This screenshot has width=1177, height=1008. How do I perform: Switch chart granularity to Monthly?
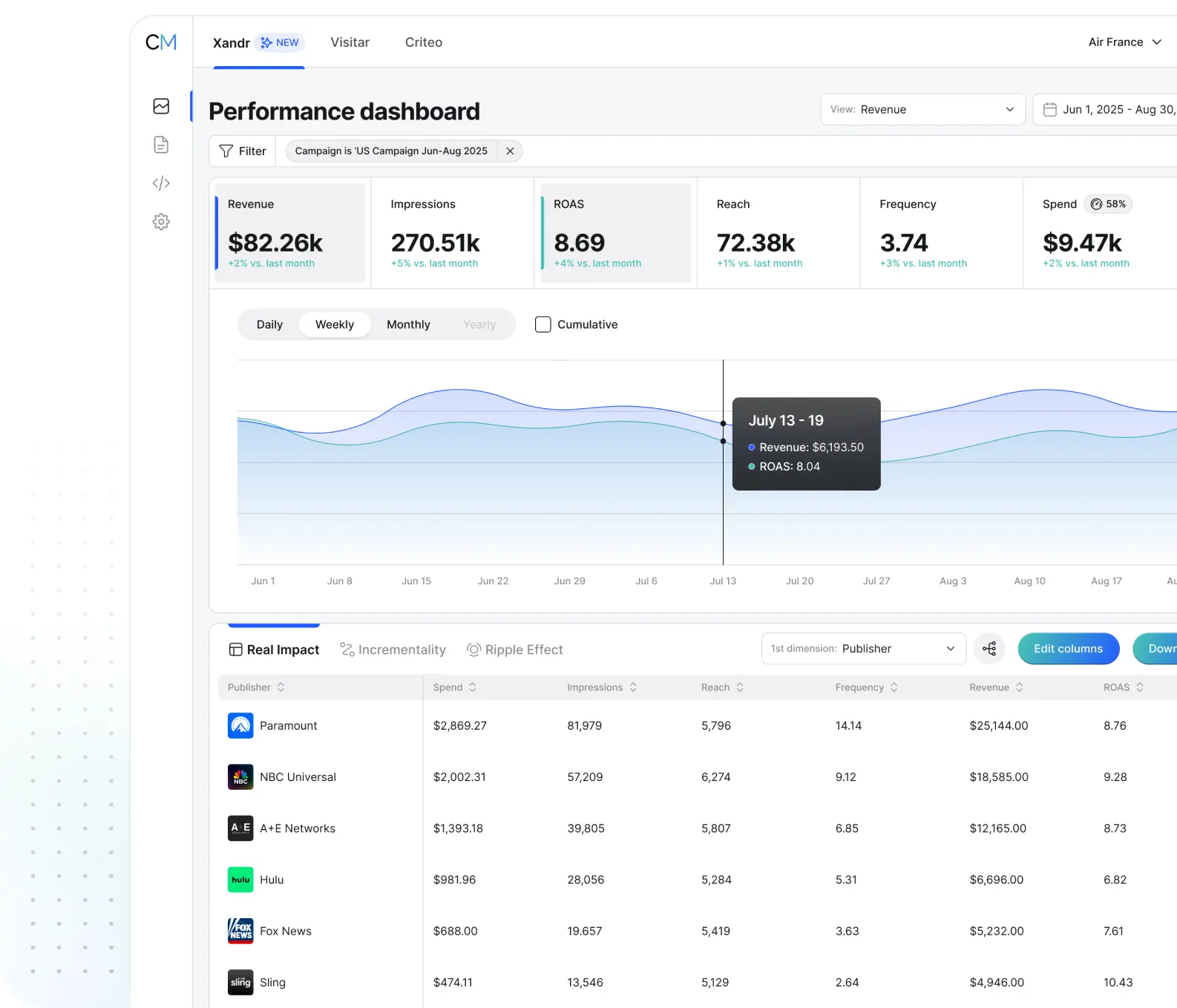[408, 324]
